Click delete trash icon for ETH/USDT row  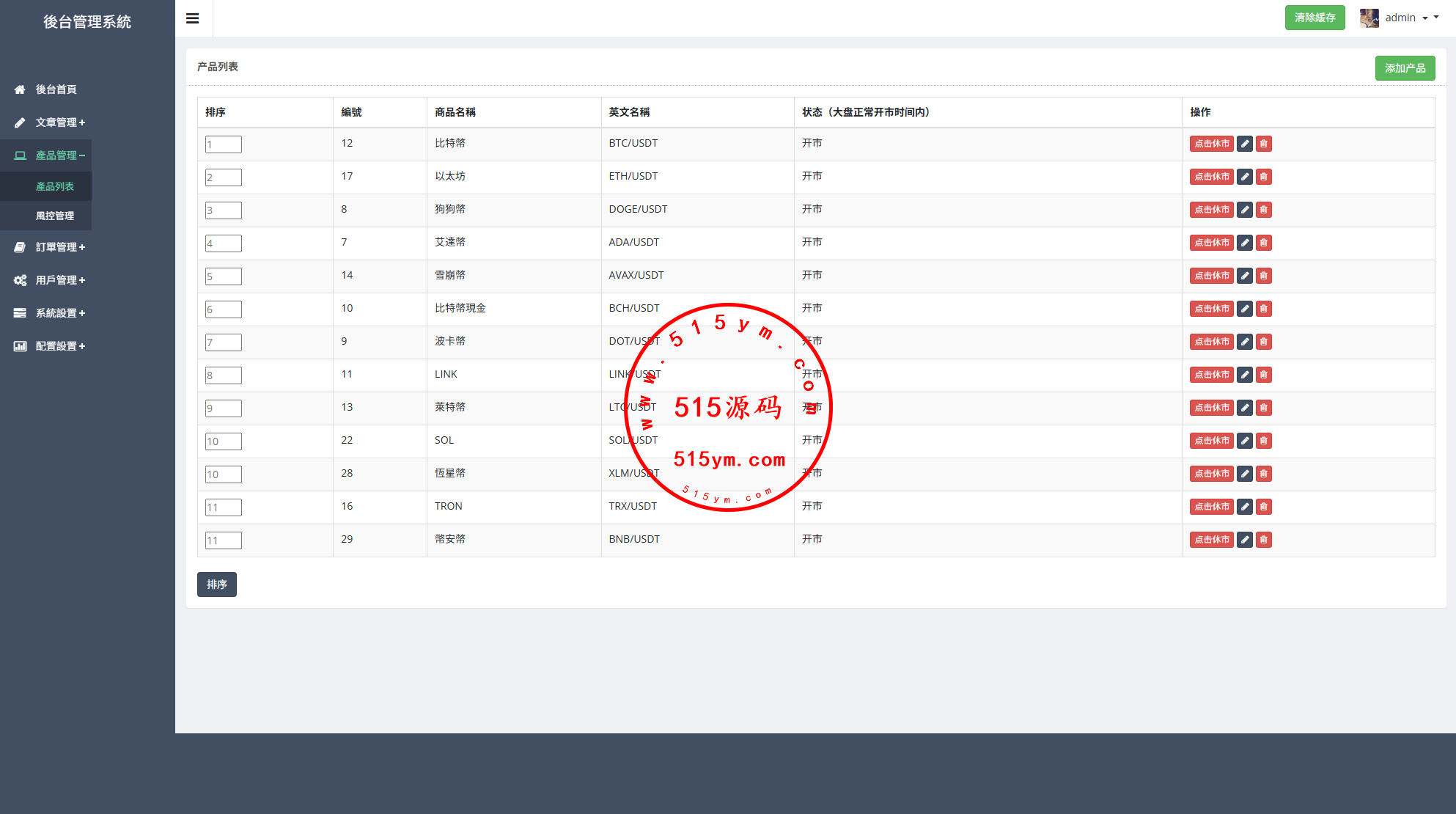tap(1263, 177)
